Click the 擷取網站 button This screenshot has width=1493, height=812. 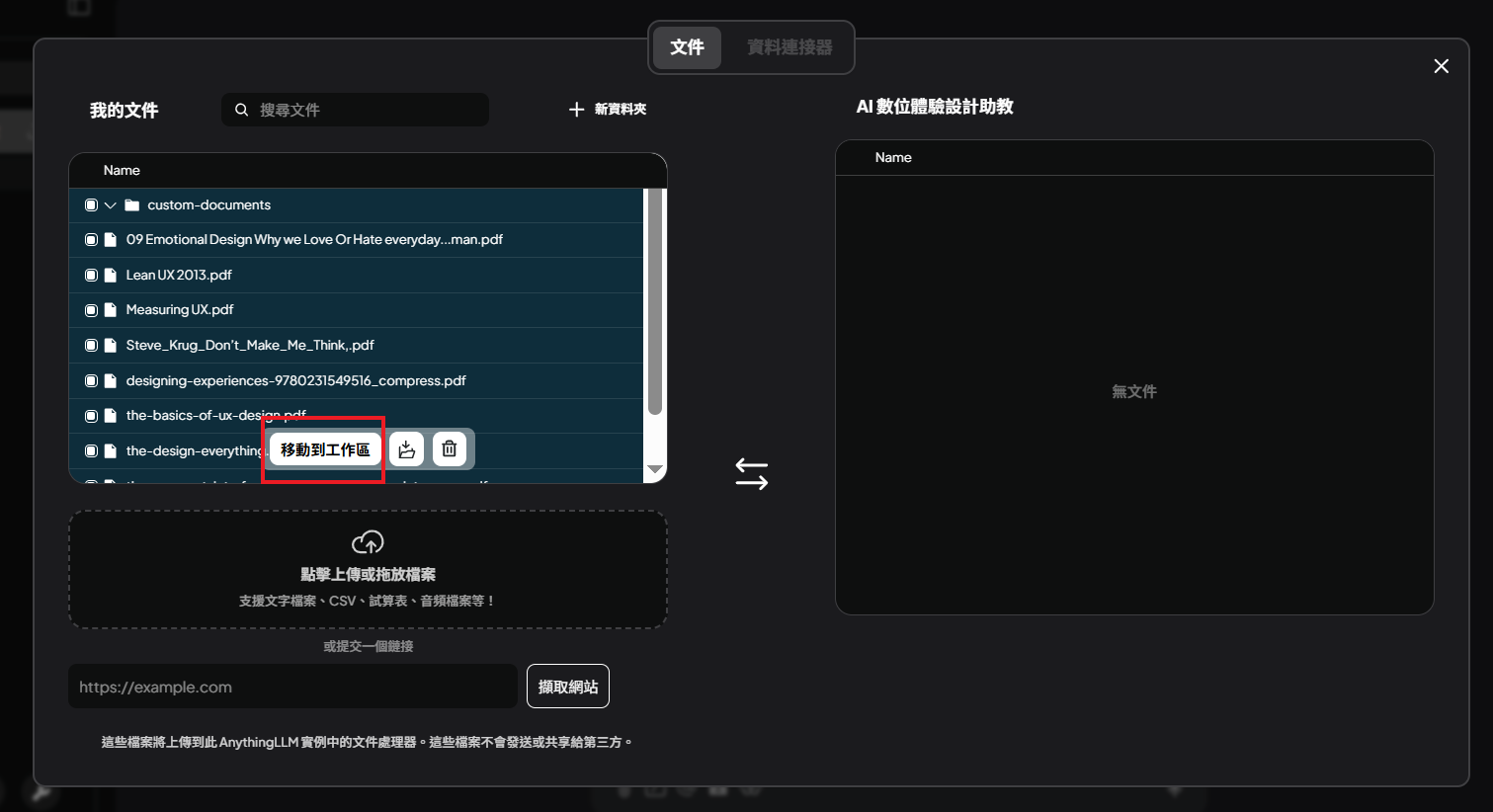click(x=567, y=687)
